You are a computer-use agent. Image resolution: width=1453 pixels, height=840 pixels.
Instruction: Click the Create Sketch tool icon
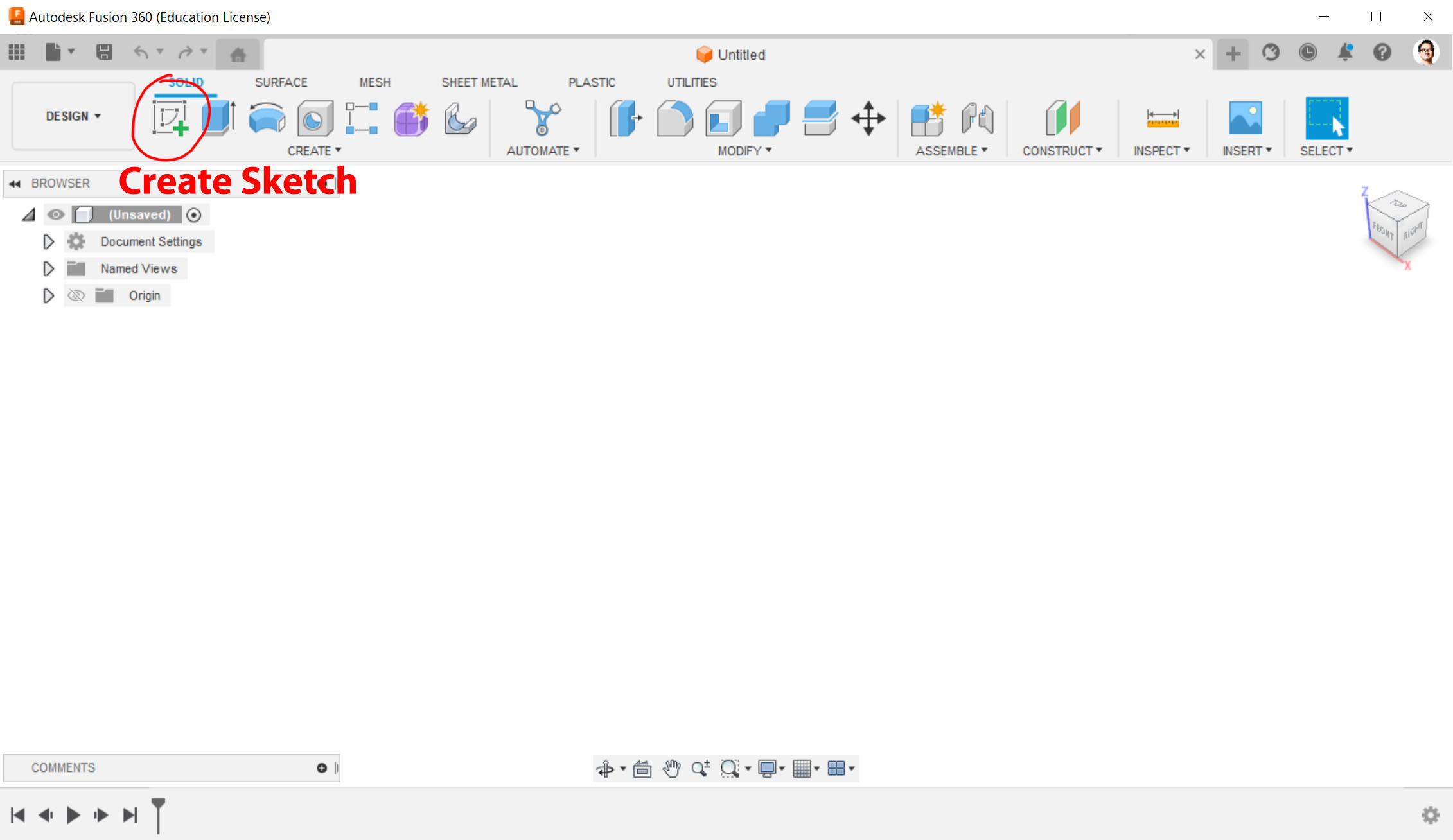coord(170,118)
